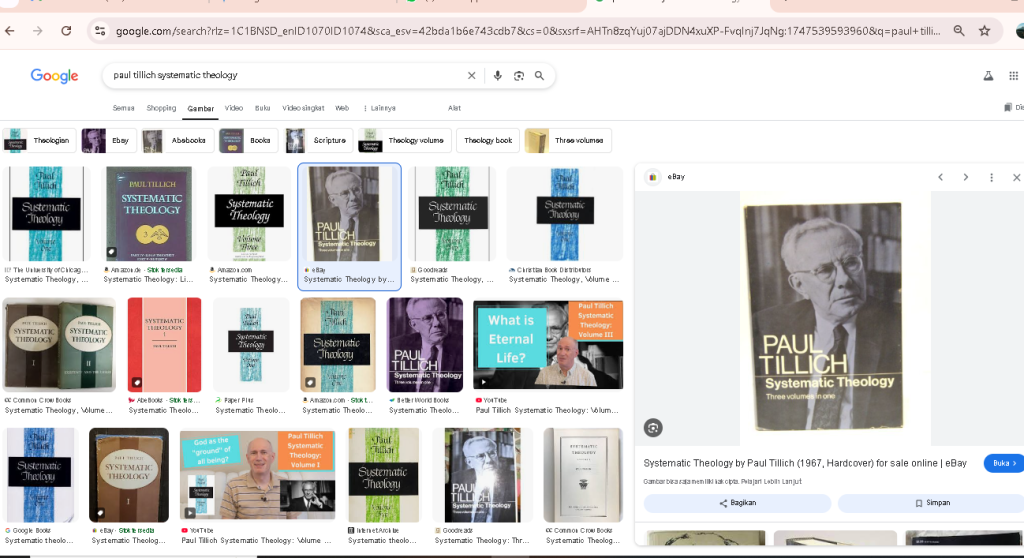Open Better World Books purple Tillich cover

(x=425, y=345)
